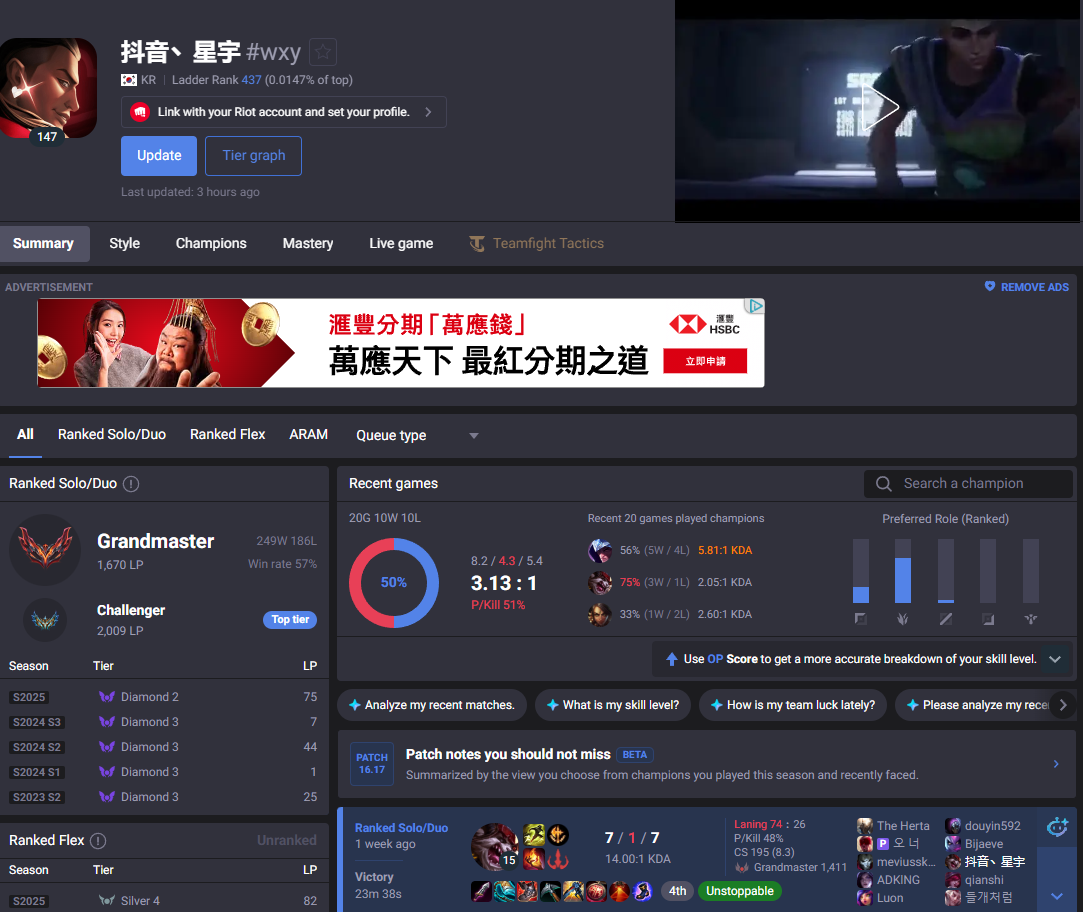Click the Top lane role icon
This screenshot has height=912, width=1083.
pos(861,619)
